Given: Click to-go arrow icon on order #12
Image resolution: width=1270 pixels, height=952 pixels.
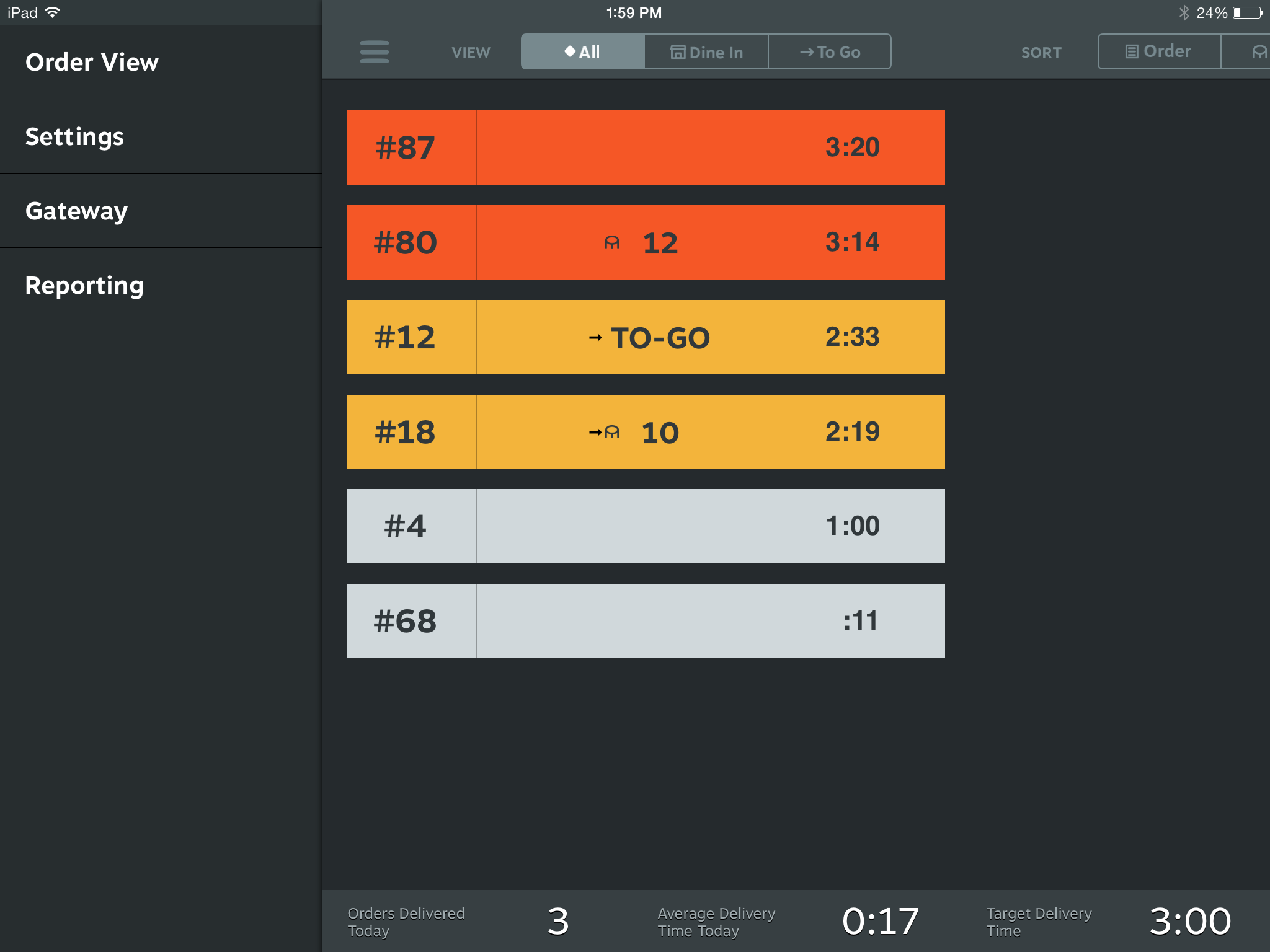Looking at the screenshot, I should coord(595,338).
